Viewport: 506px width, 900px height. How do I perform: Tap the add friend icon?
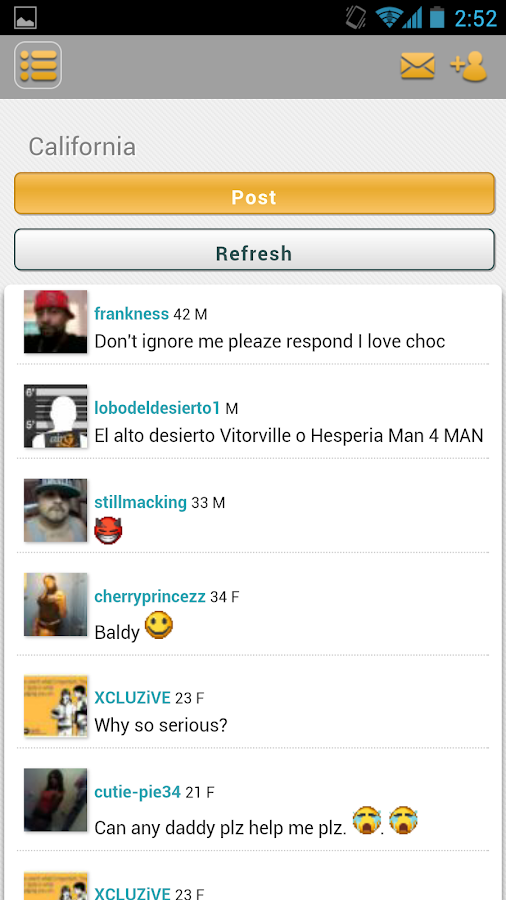(x=469, y=67)
